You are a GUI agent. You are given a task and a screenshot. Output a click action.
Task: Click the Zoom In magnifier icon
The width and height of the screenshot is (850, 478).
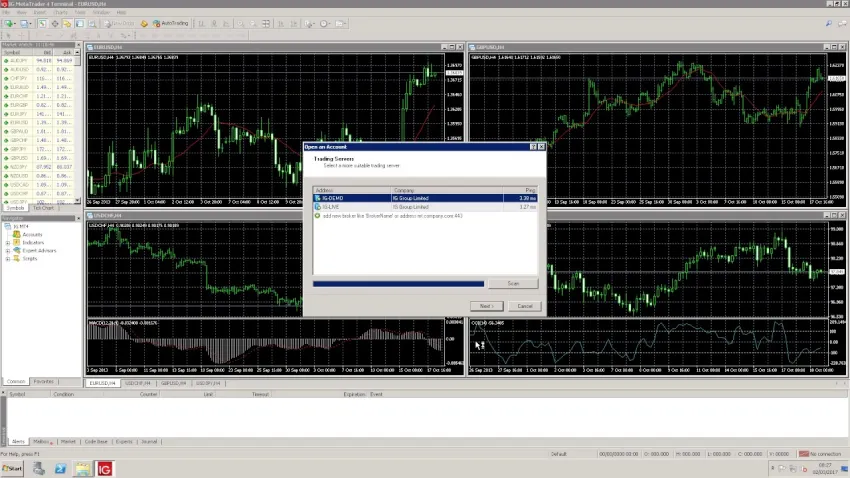point(240,23)
